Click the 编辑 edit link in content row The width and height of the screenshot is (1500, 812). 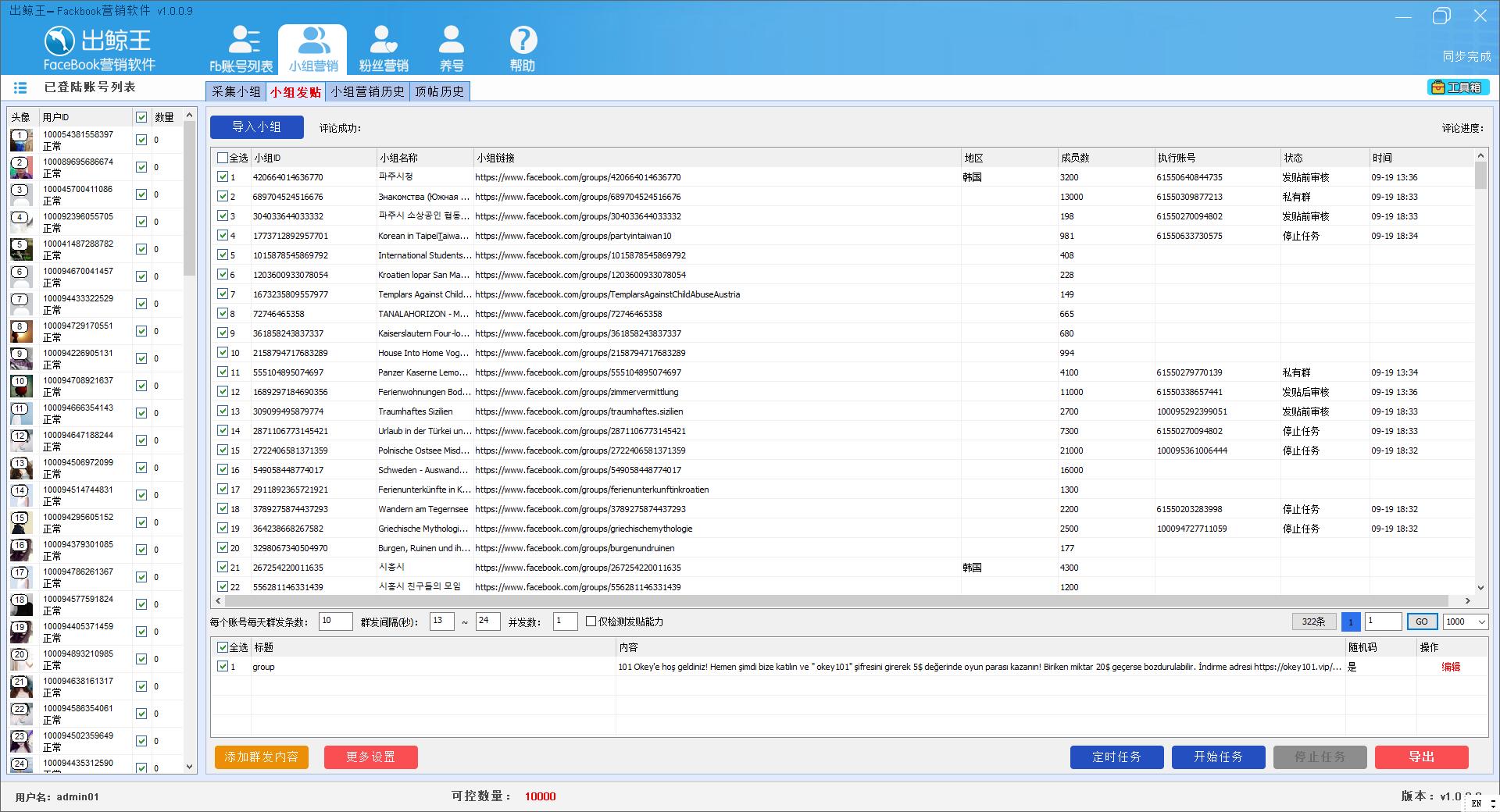point(1451,667)
